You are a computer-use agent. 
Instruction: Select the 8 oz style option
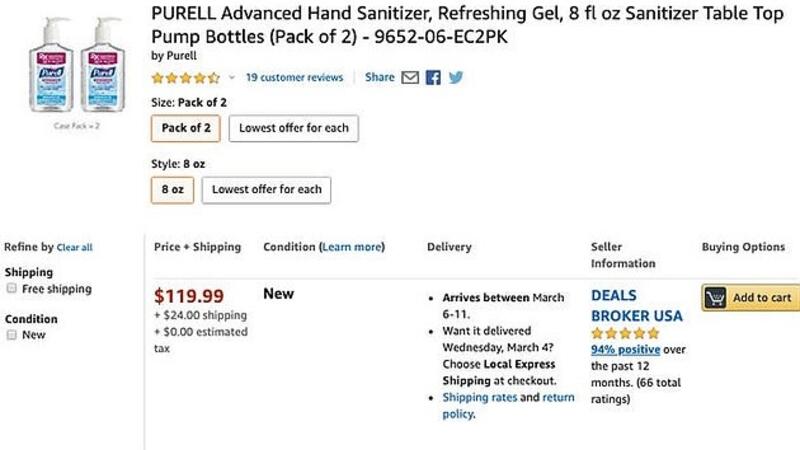(x=172, y=189)
